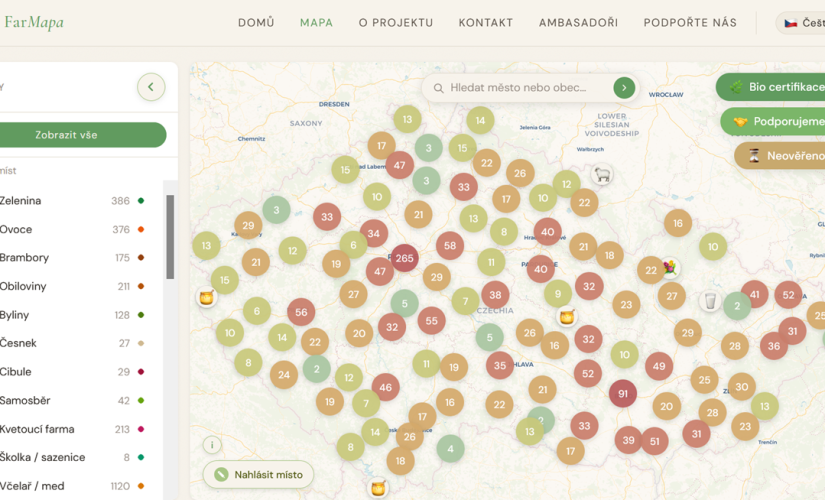Click the Samosběr green dot
825x500 pixels.
pyautogui.click(x=141, y=401)
